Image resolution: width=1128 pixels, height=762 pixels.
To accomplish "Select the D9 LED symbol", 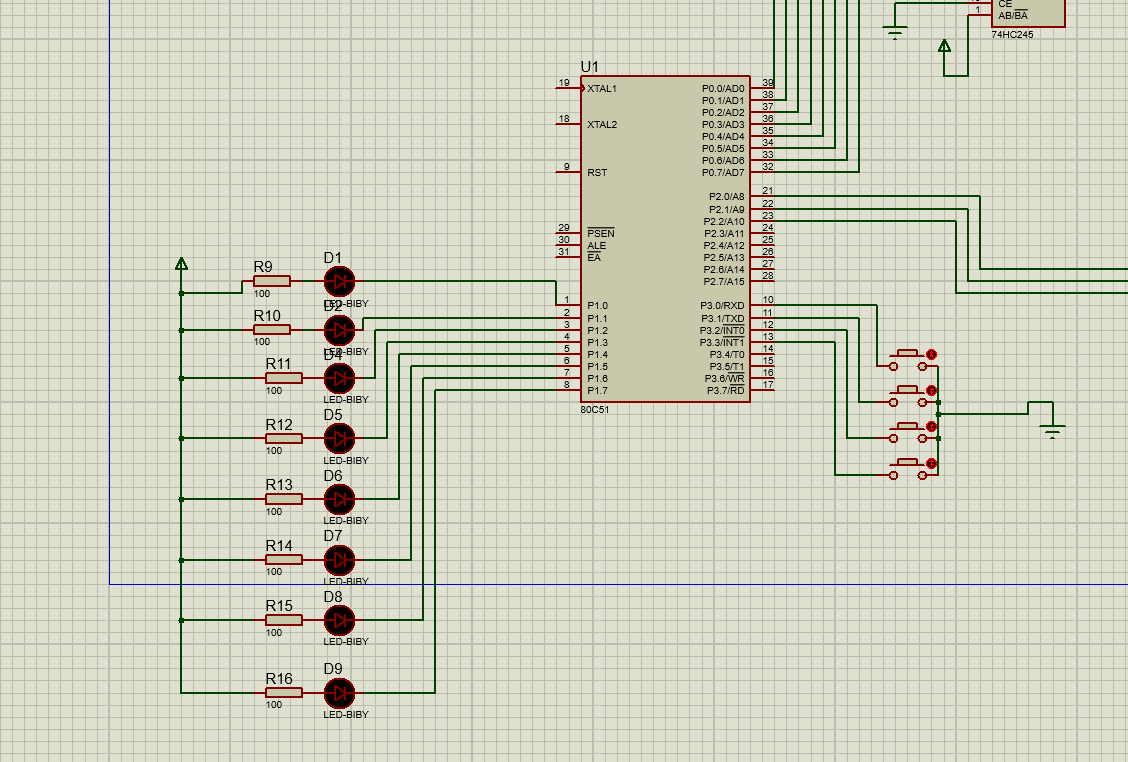I will click(x=340, y=693).
